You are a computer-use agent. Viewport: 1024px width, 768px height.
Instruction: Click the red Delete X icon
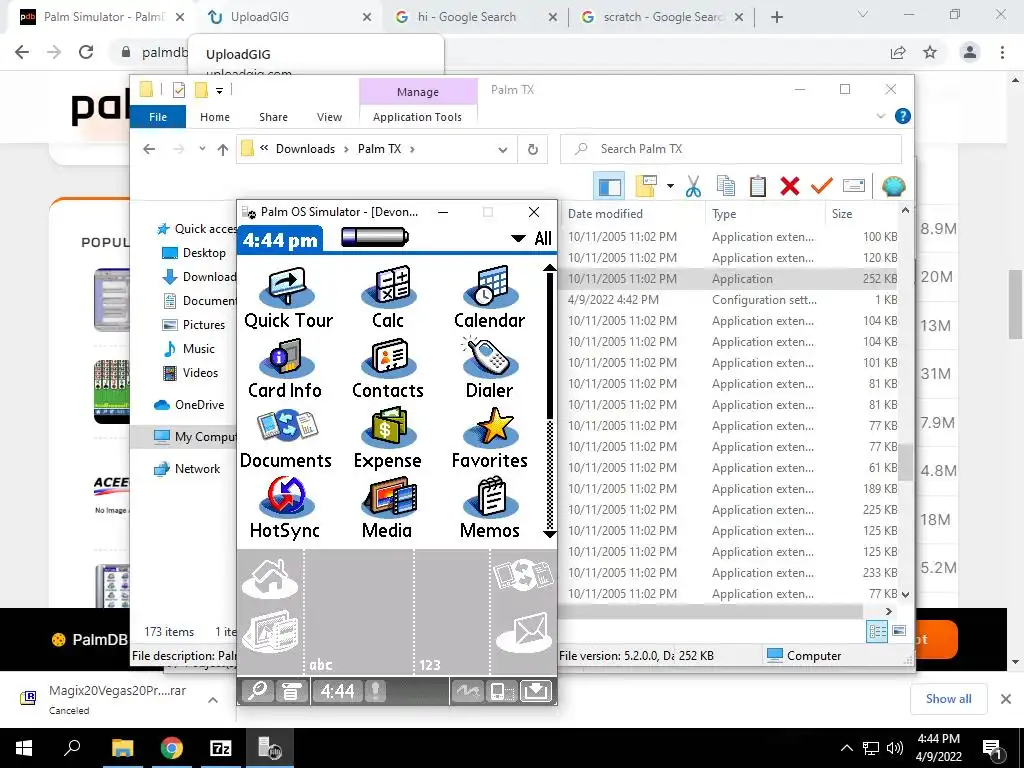(x=790, y=187)
